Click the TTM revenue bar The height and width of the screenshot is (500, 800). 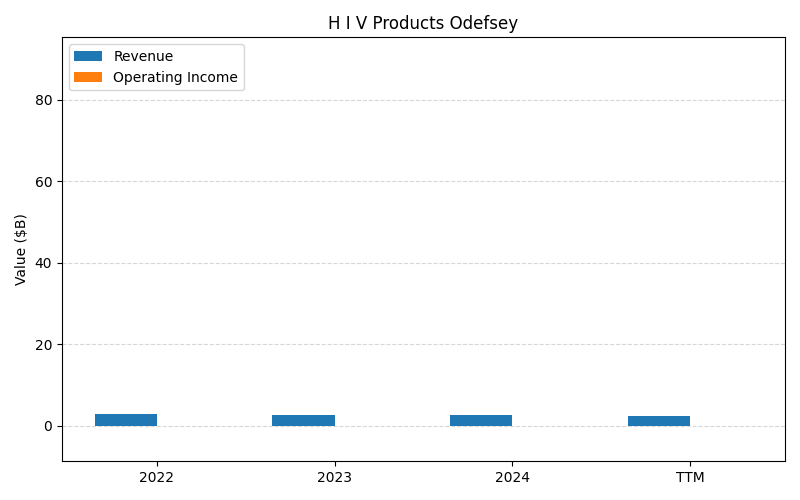659,421
